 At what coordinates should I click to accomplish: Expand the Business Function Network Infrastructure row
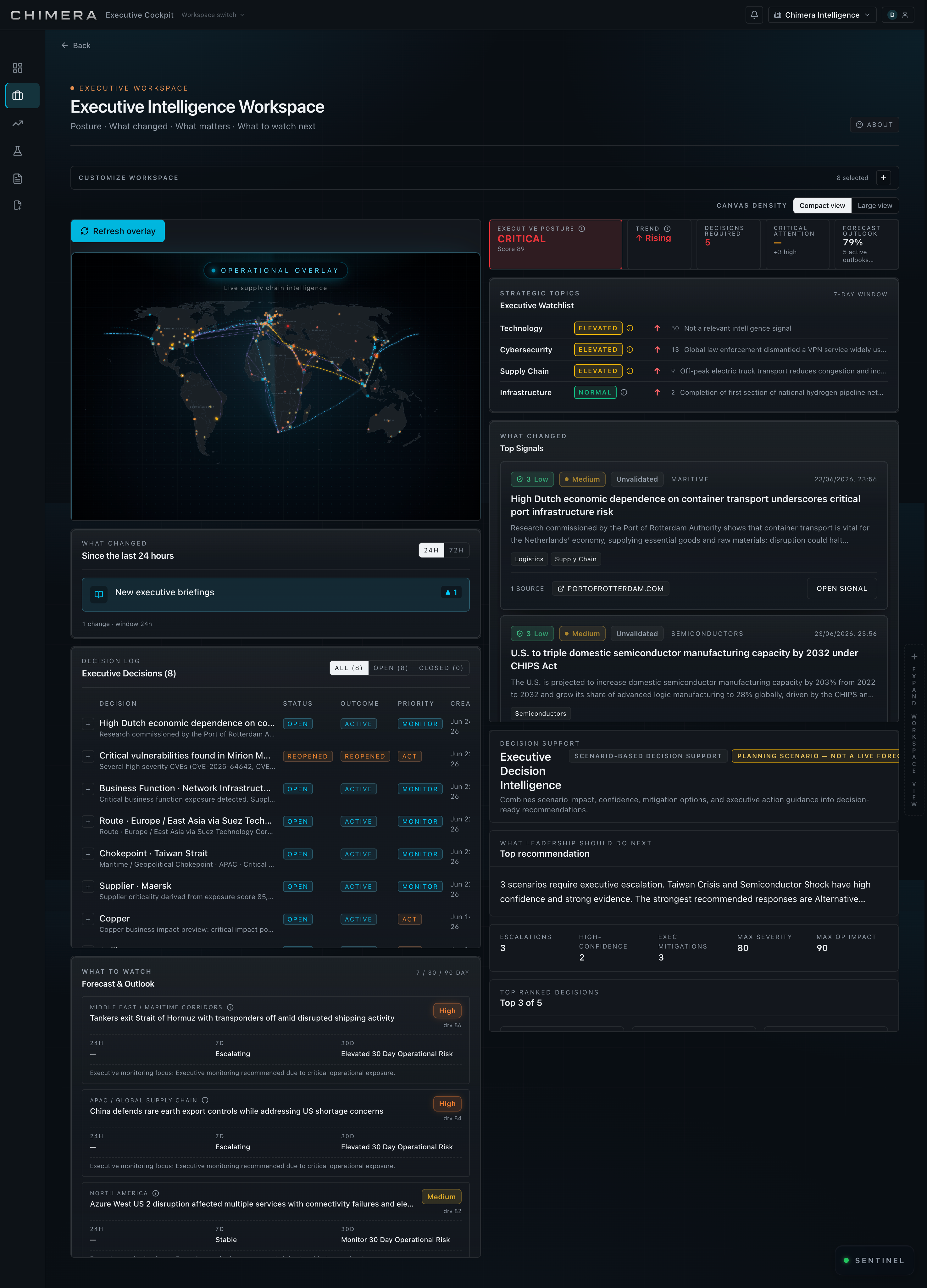(x=88, y=789)
